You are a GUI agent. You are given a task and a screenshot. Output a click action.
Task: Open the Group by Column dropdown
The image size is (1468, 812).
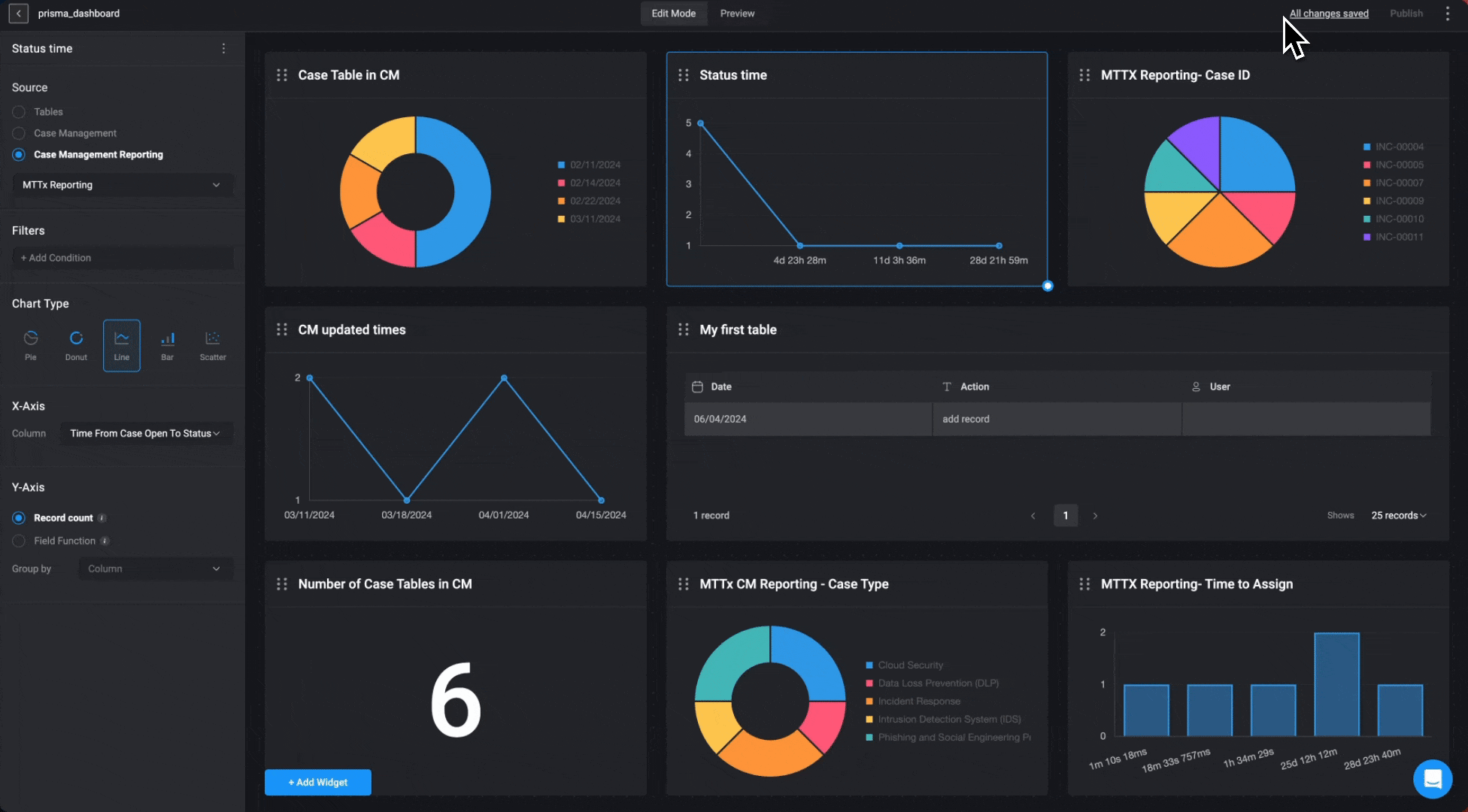pos(155,569)
